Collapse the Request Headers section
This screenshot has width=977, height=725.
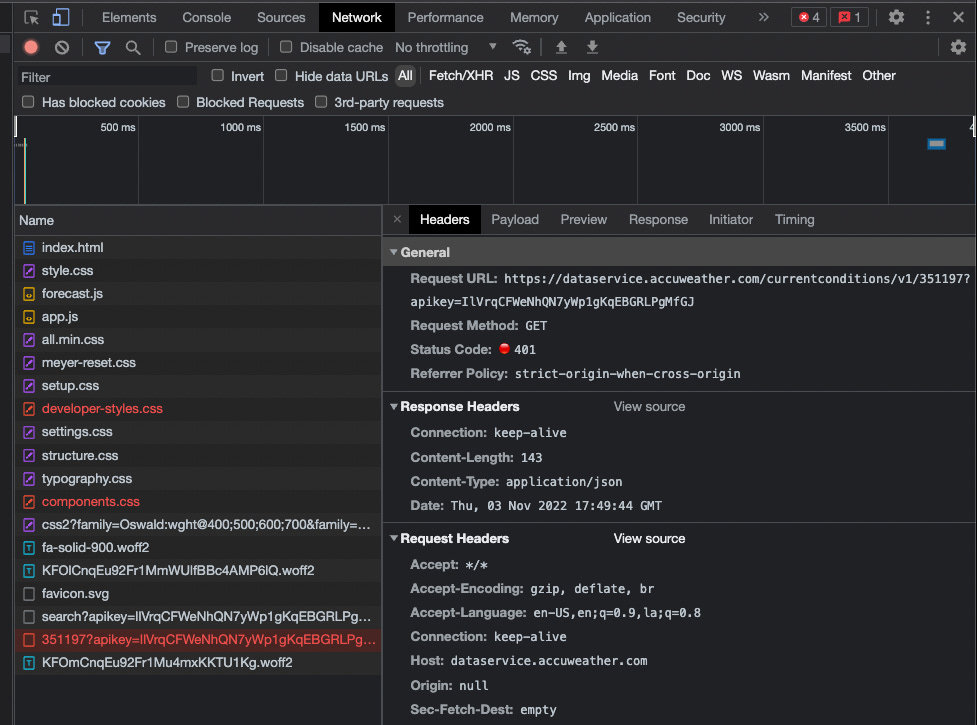(393, 538)
